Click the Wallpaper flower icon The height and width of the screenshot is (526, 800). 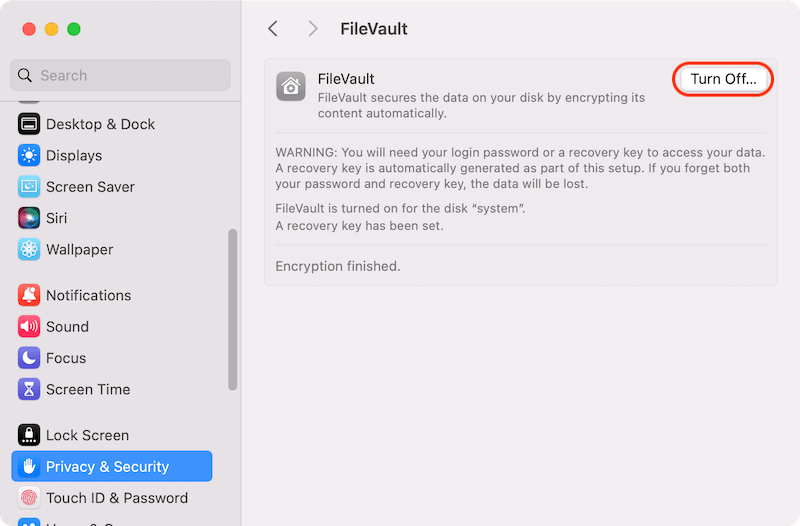29,249
